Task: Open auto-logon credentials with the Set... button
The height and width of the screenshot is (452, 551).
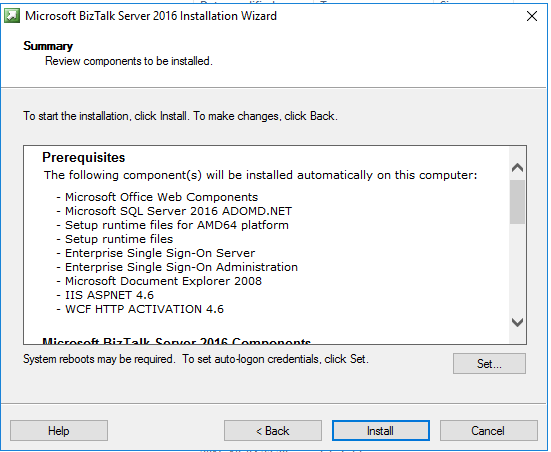Action: (x=489, y=364)
